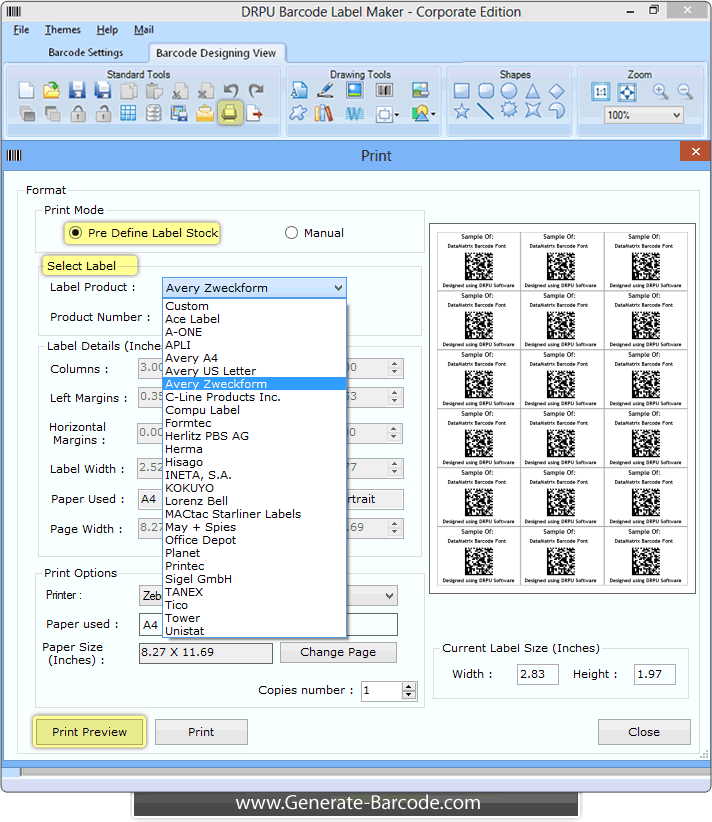Select the Rectangle shape
The height and width of the screenshot is (822, 712).
coord(461,91)
